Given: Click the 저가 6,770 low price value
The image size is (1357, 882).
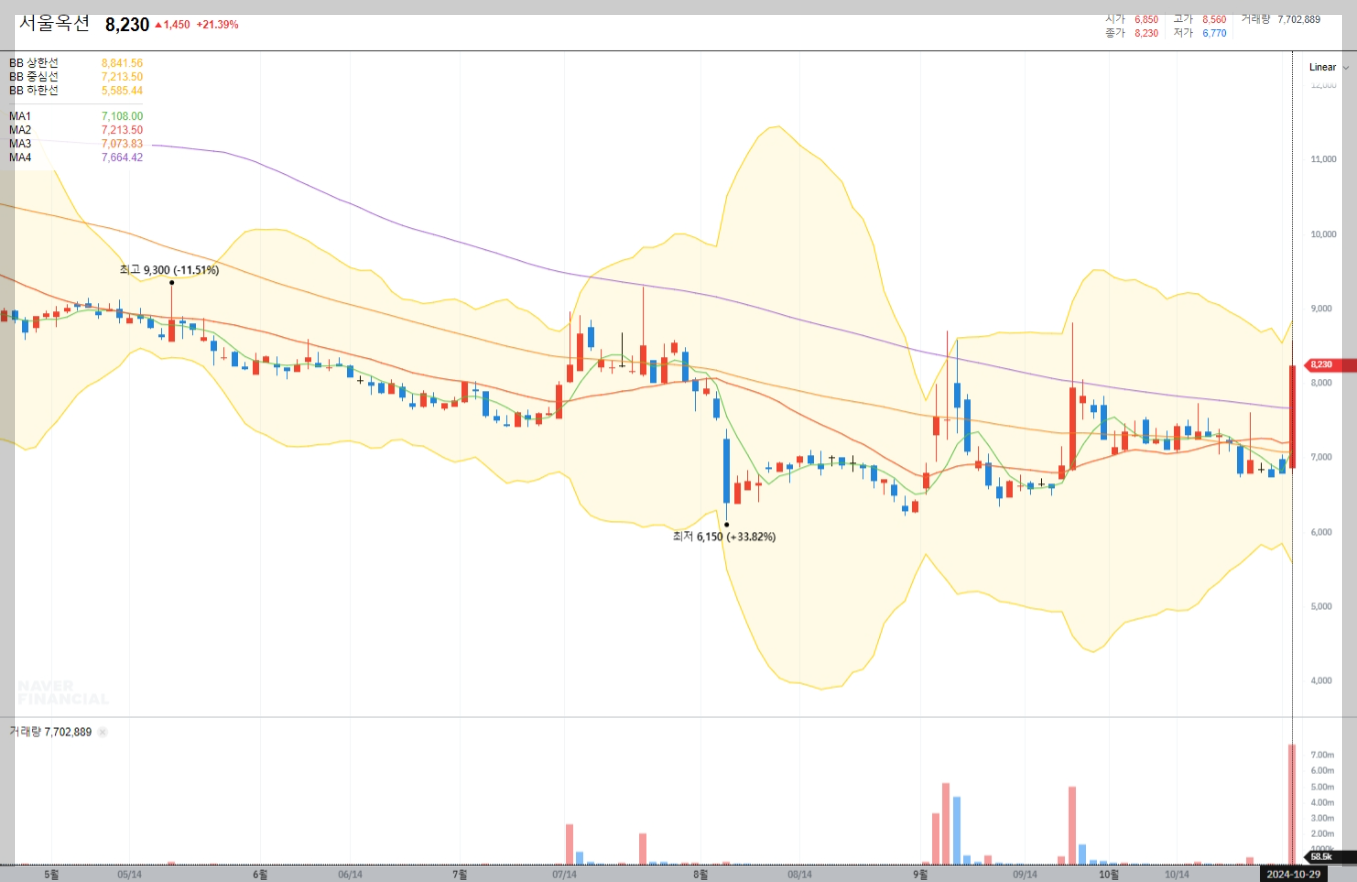Looking at the screenshot, I should 1214,33.
